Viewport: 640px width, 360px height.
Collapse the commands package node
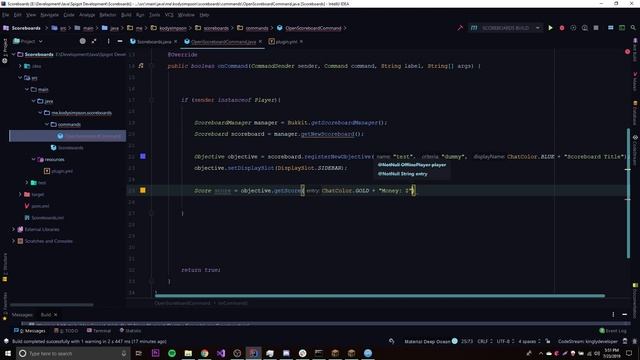[x=47, y=124]
